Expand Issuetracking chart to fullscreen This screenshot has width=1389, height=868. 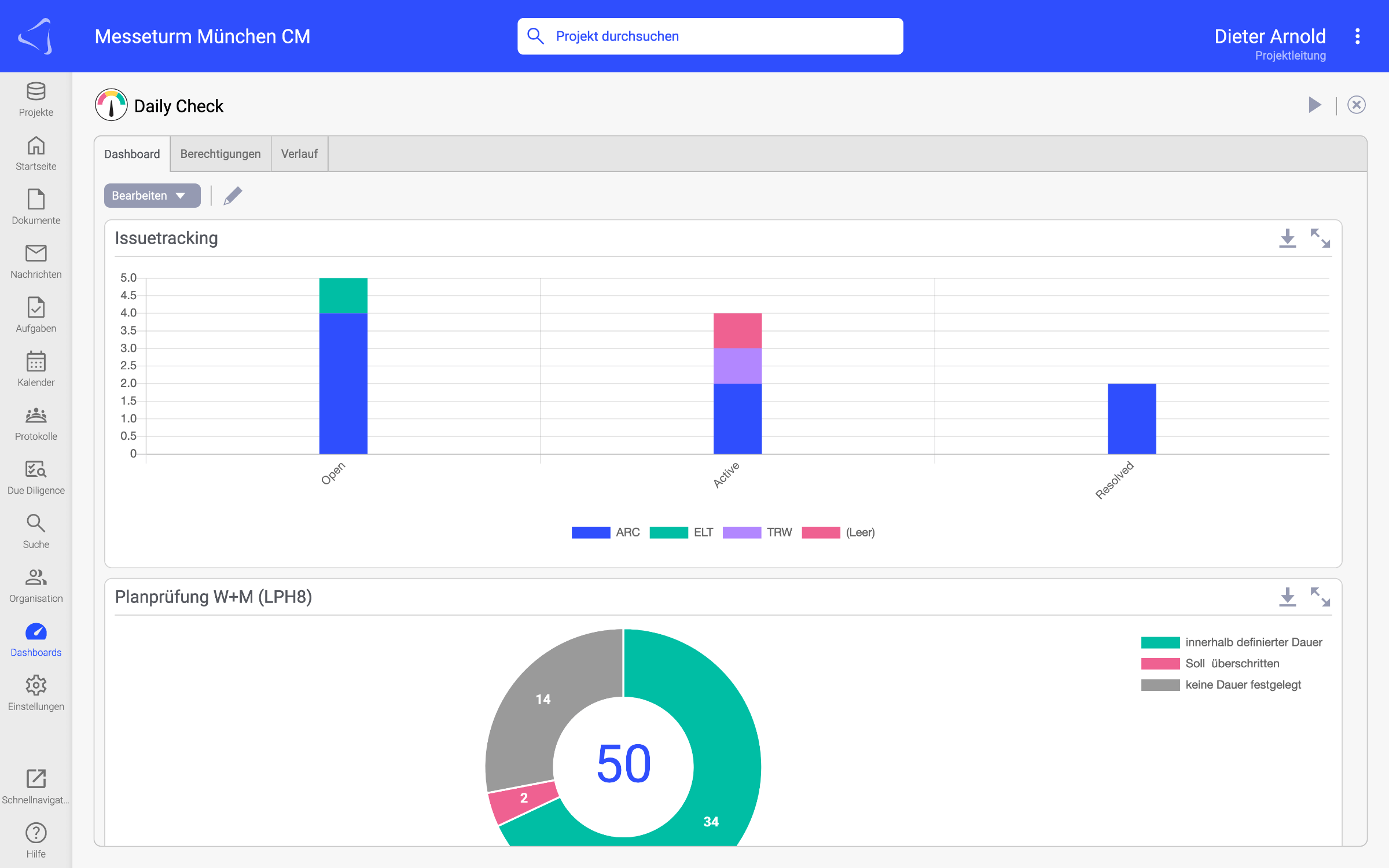point(1320,238)
